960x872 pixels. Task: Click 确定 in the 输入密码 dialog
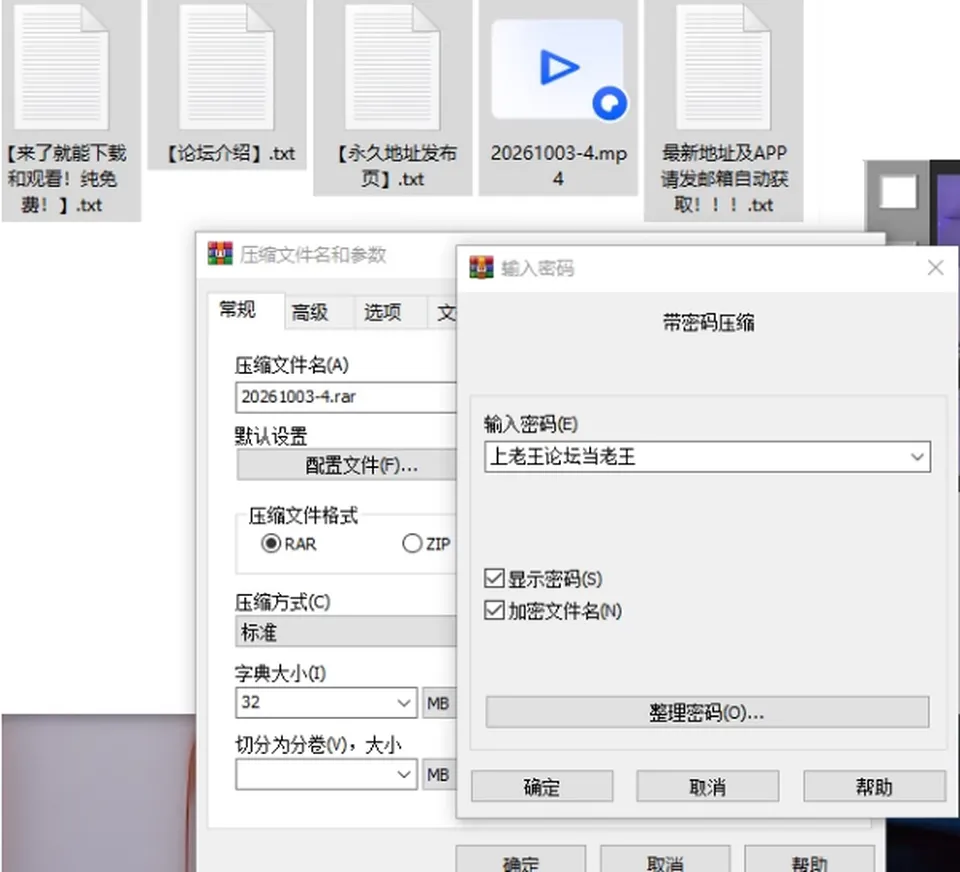[542, 786]
